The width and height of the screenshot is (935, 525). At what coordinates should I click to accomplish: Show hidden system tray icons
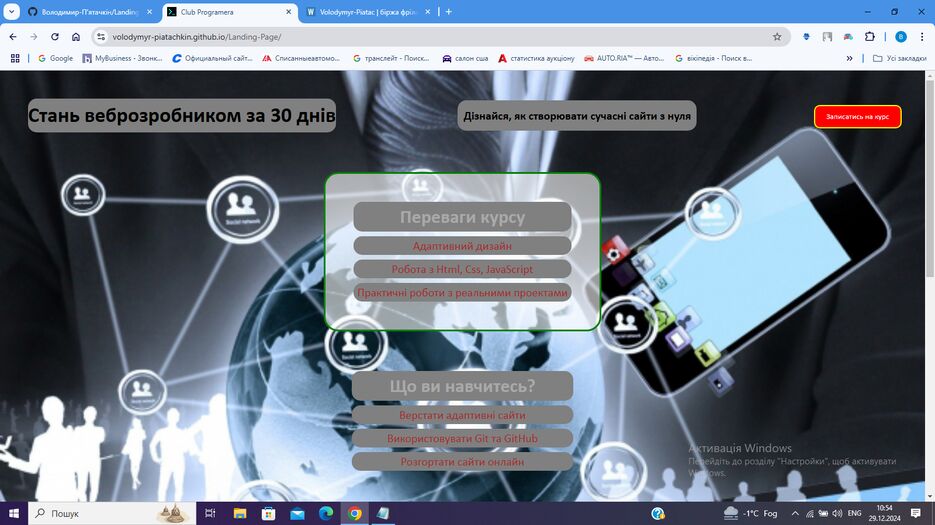pyautogui.click(x=795, y=513)
